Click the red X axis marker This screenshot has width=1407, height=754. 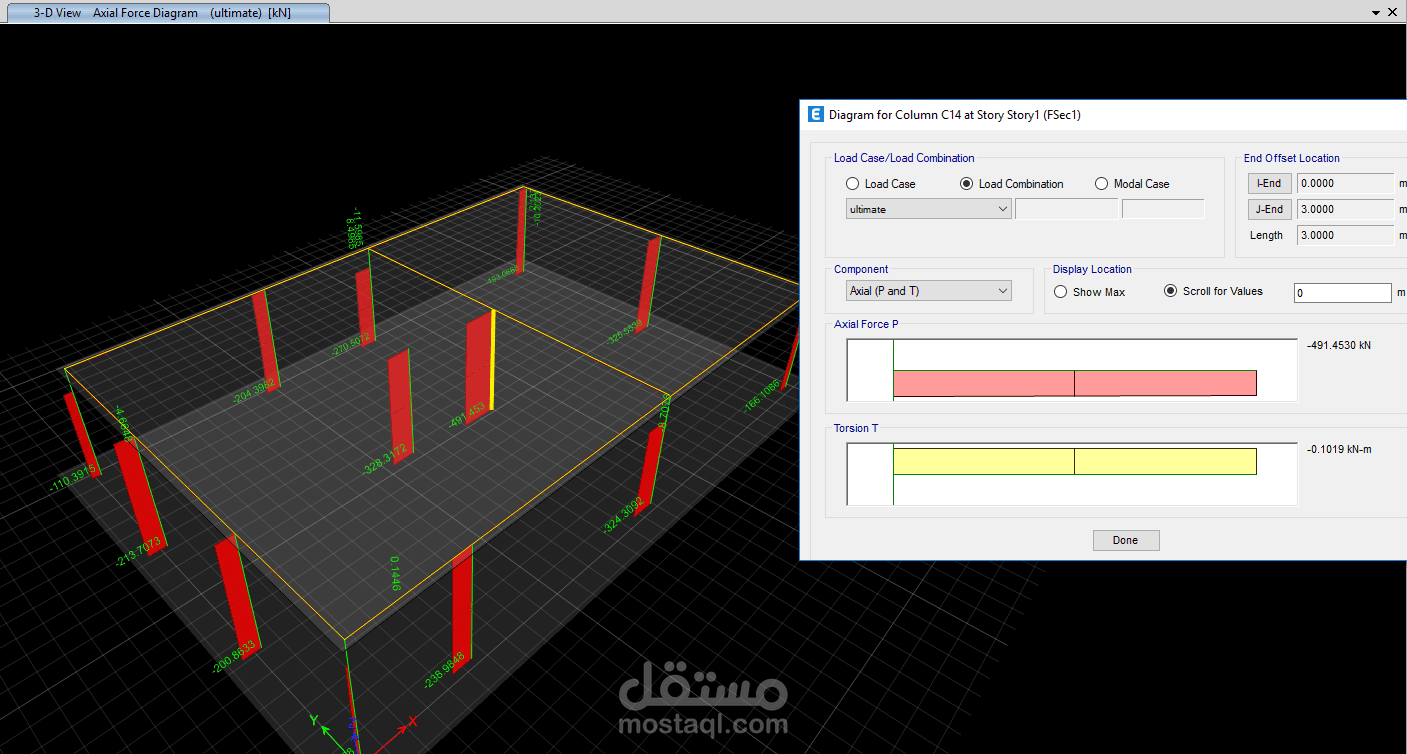pos(412,719)
